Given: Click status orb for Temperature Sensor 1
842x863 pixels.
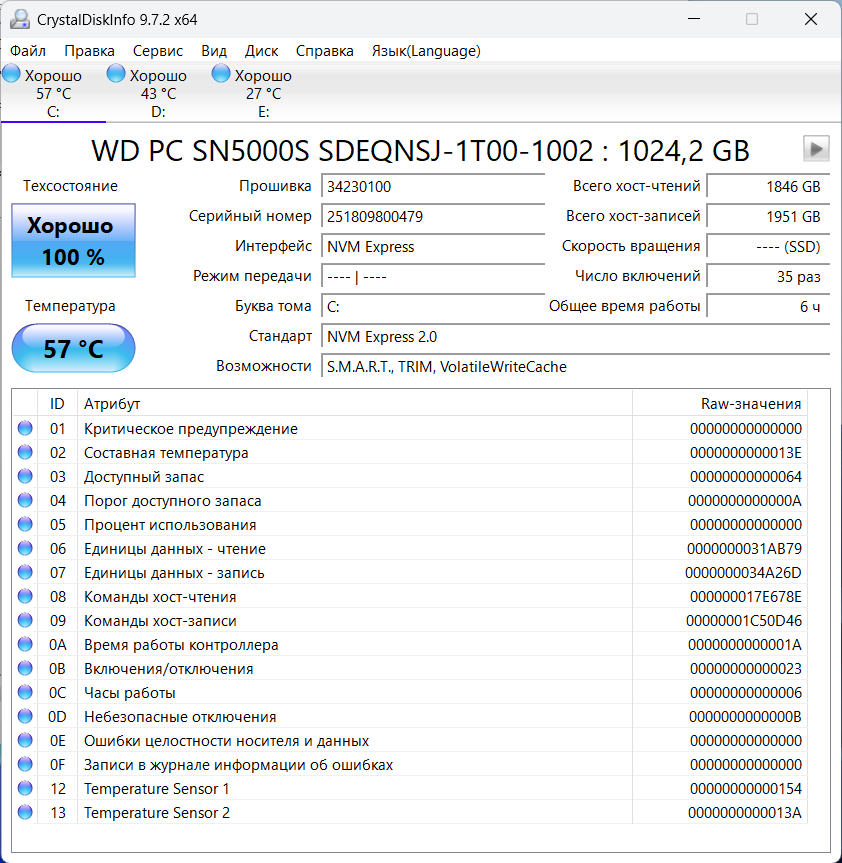Looking at the screenshot, I should 25,788.
